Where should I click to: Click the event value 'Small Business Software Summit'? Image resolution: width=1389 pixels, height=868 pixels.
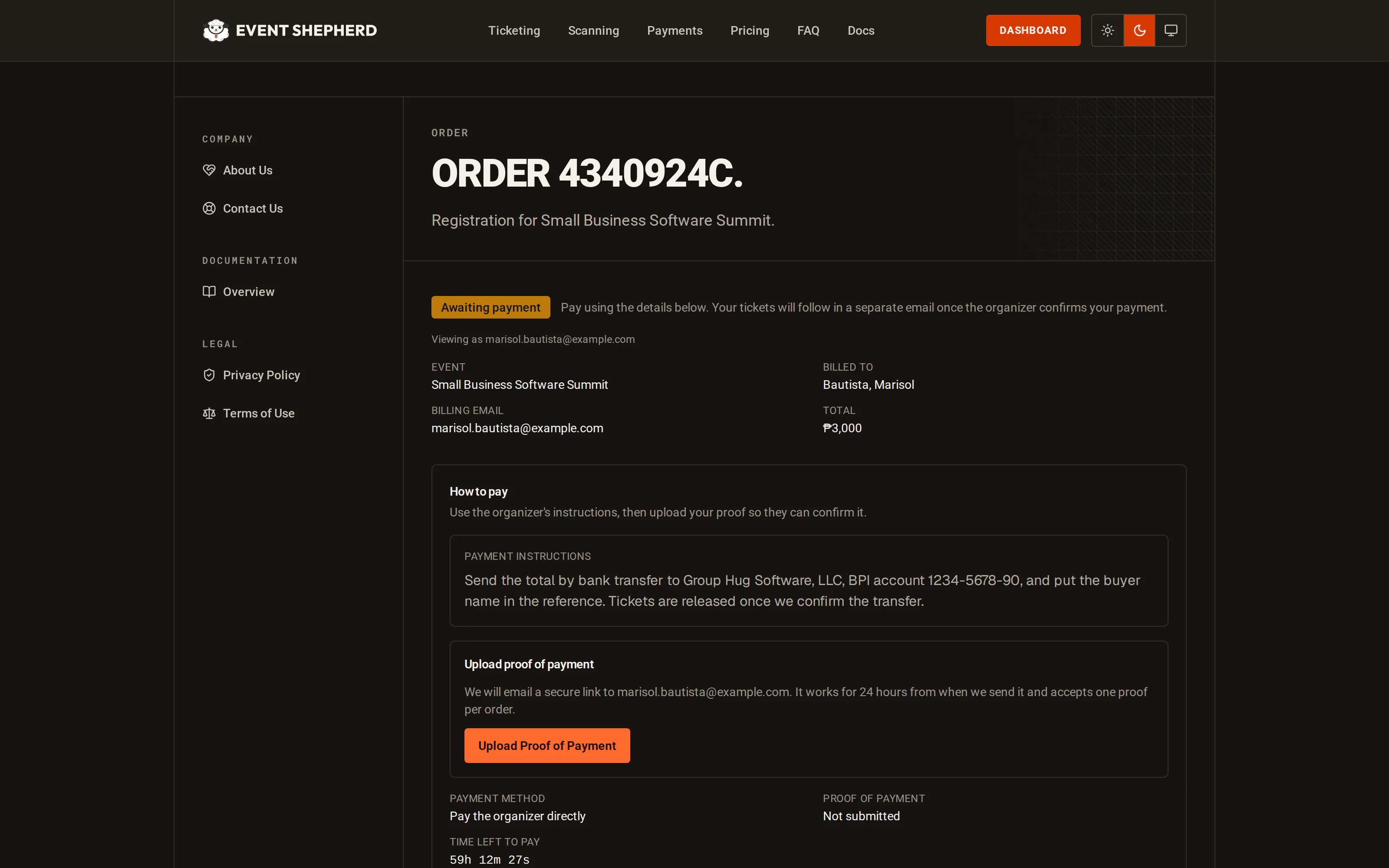520,385
